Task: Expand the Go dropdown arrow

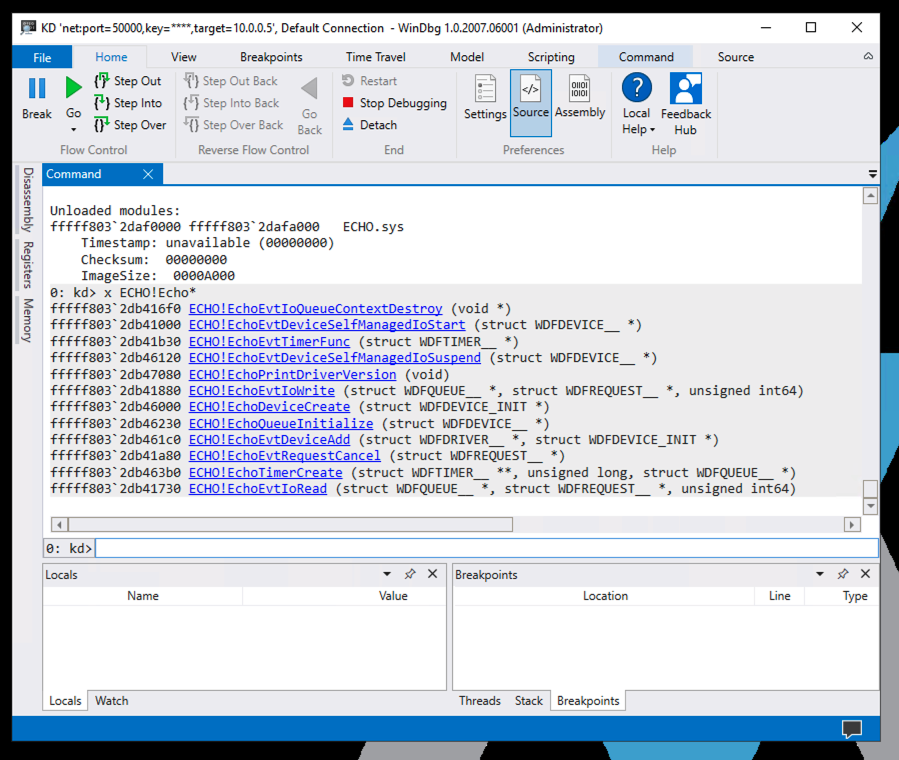Action: 73,129
